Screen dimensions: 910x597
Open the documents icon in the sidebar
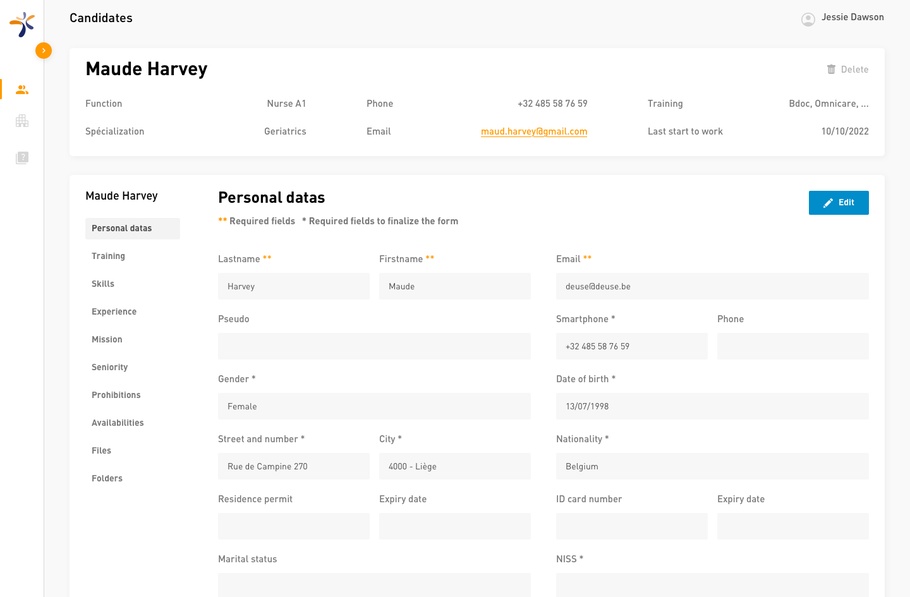(22, 158)
